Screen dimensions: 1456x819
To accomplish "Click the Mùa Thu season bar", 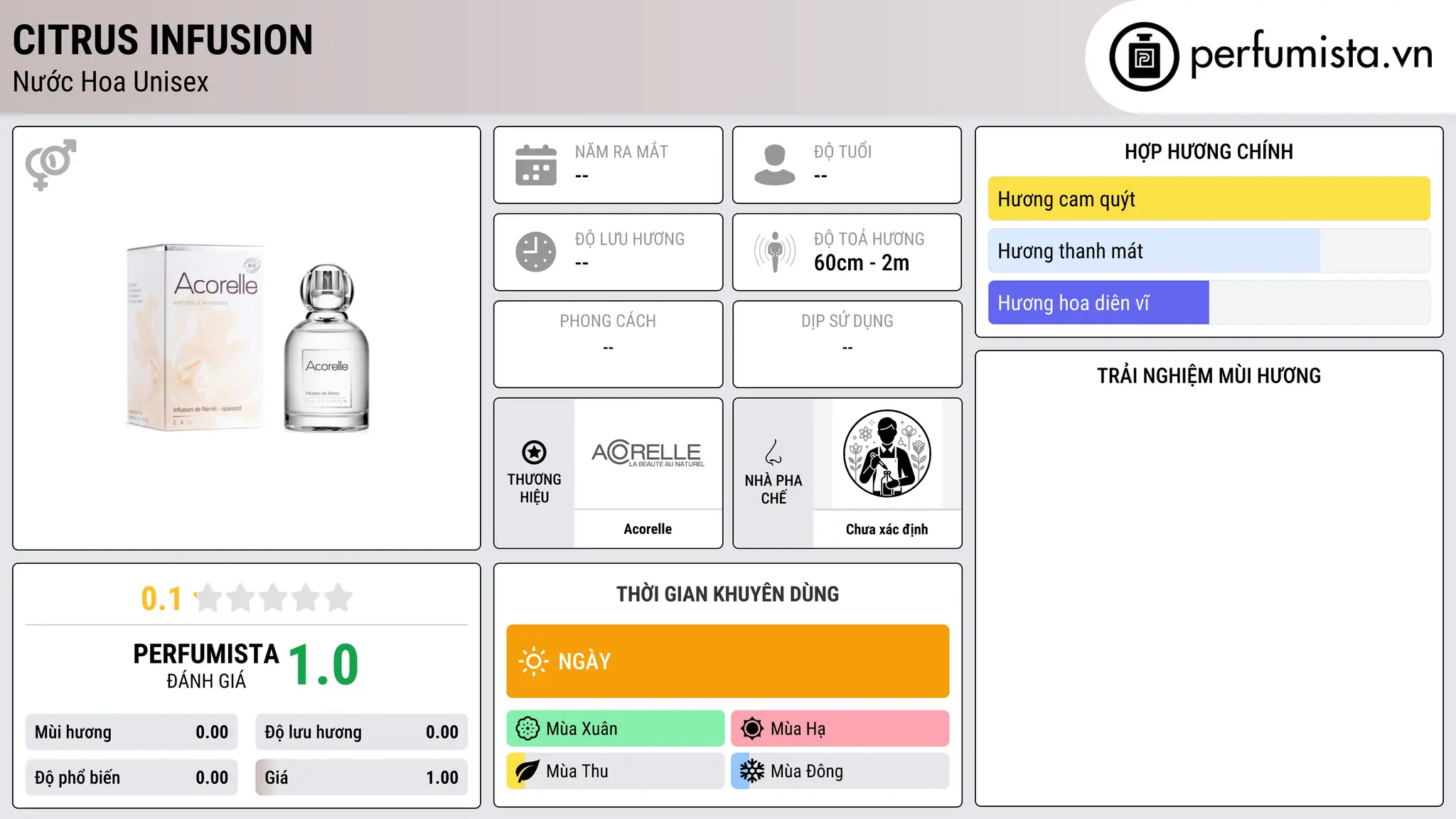I will [616, 771].
